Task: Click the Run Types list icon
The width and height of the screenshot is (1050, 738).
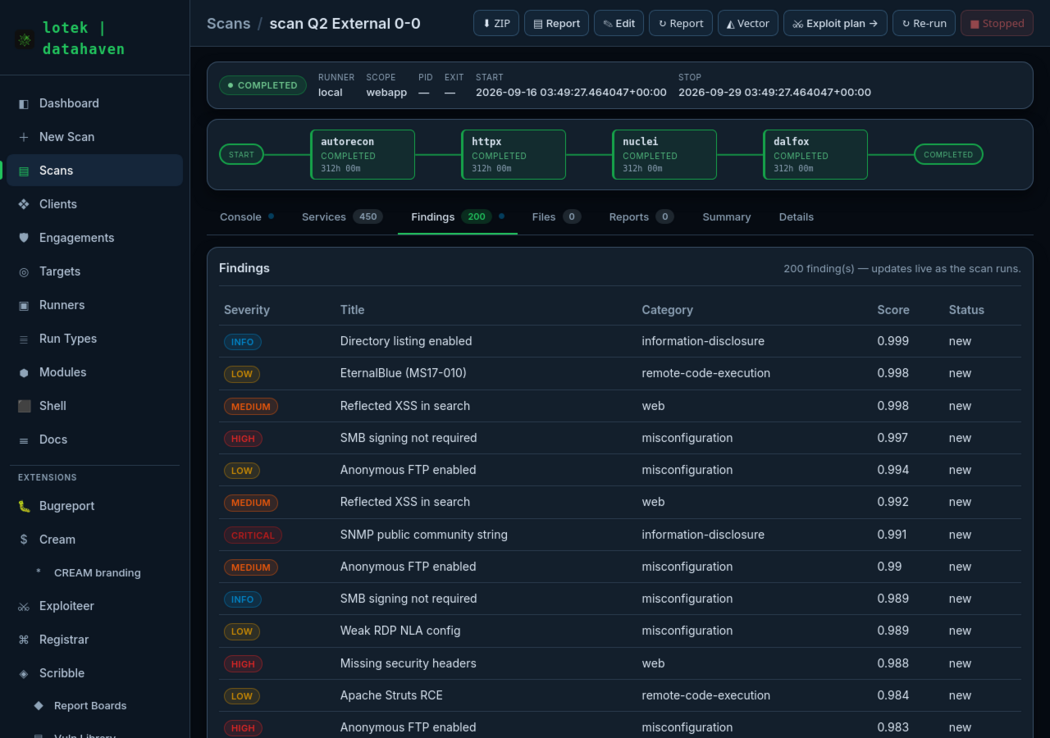Action: pyautogui.click(x=23, y=339)
